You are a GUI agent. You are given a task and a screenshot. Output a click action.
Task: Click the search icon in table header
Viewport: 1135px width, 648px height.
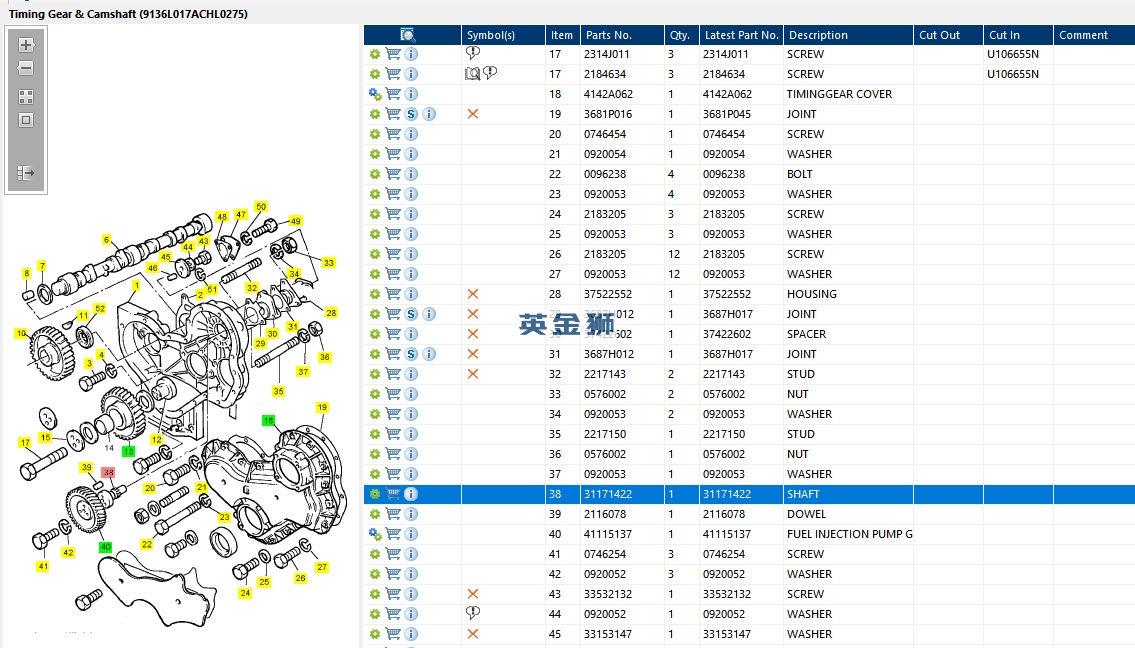point(408,35)
